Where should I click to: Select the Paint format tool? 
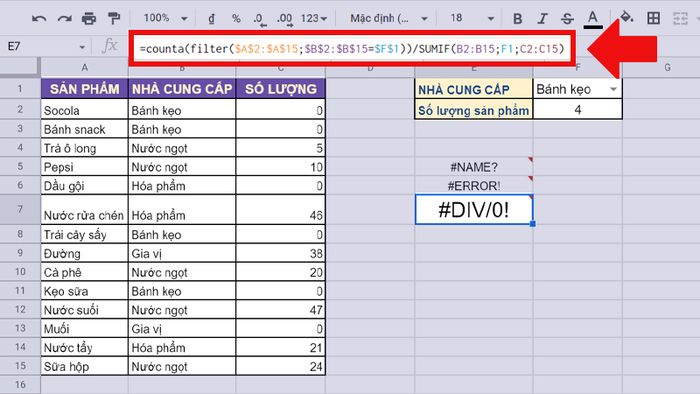click(x=114, y=18)
